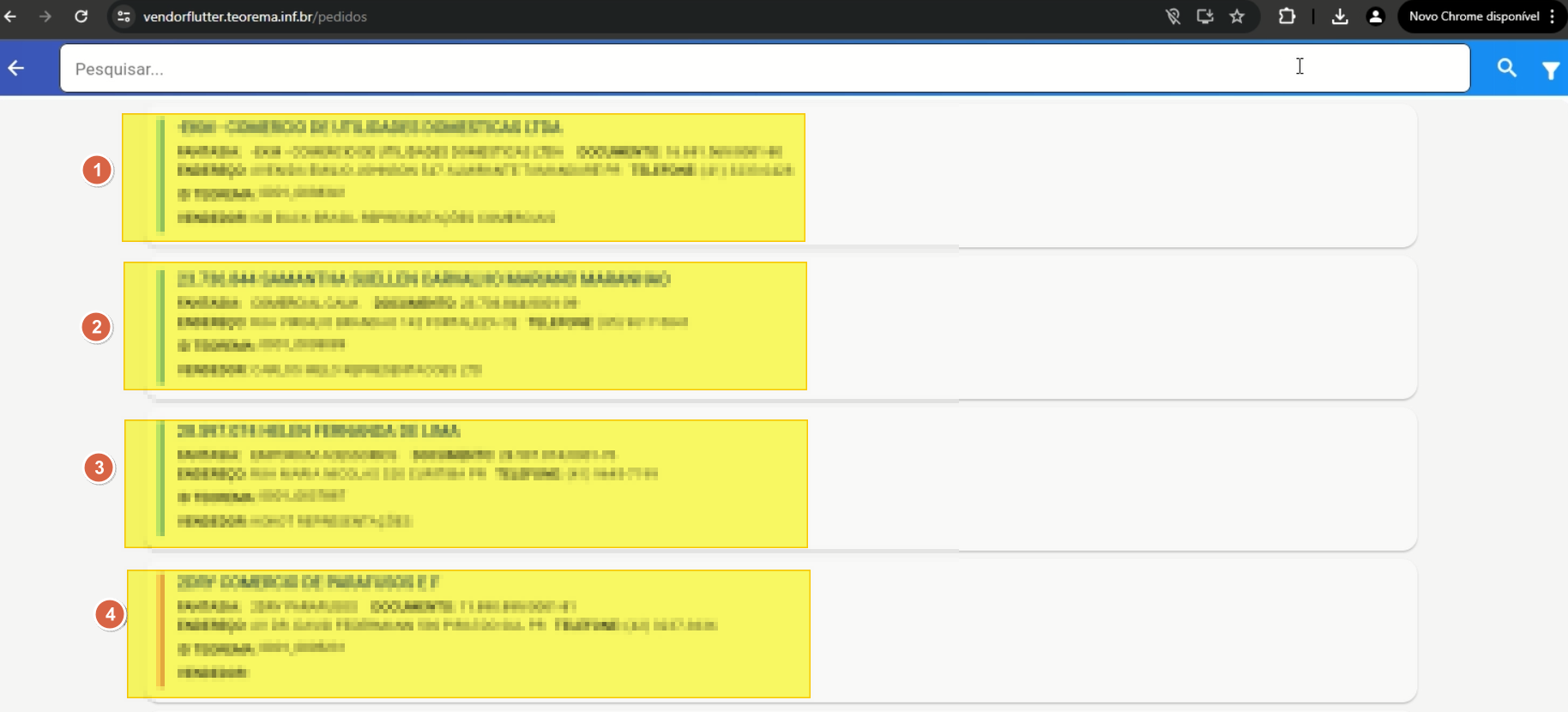Run search with the magnifier icon

pyautogui.click(x=1506, y=68)
